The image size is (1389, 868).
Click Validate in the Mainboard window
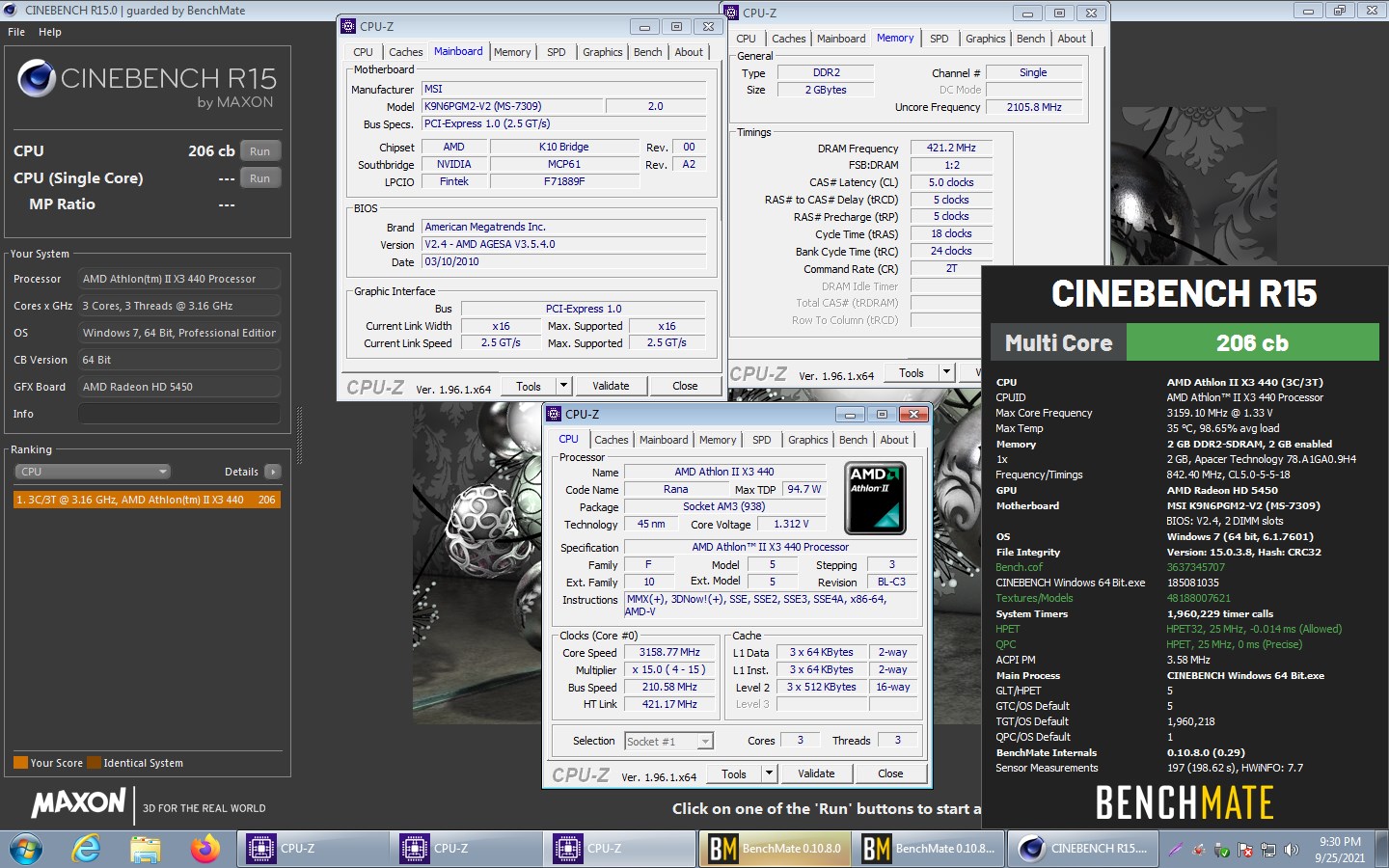[611, 386]
